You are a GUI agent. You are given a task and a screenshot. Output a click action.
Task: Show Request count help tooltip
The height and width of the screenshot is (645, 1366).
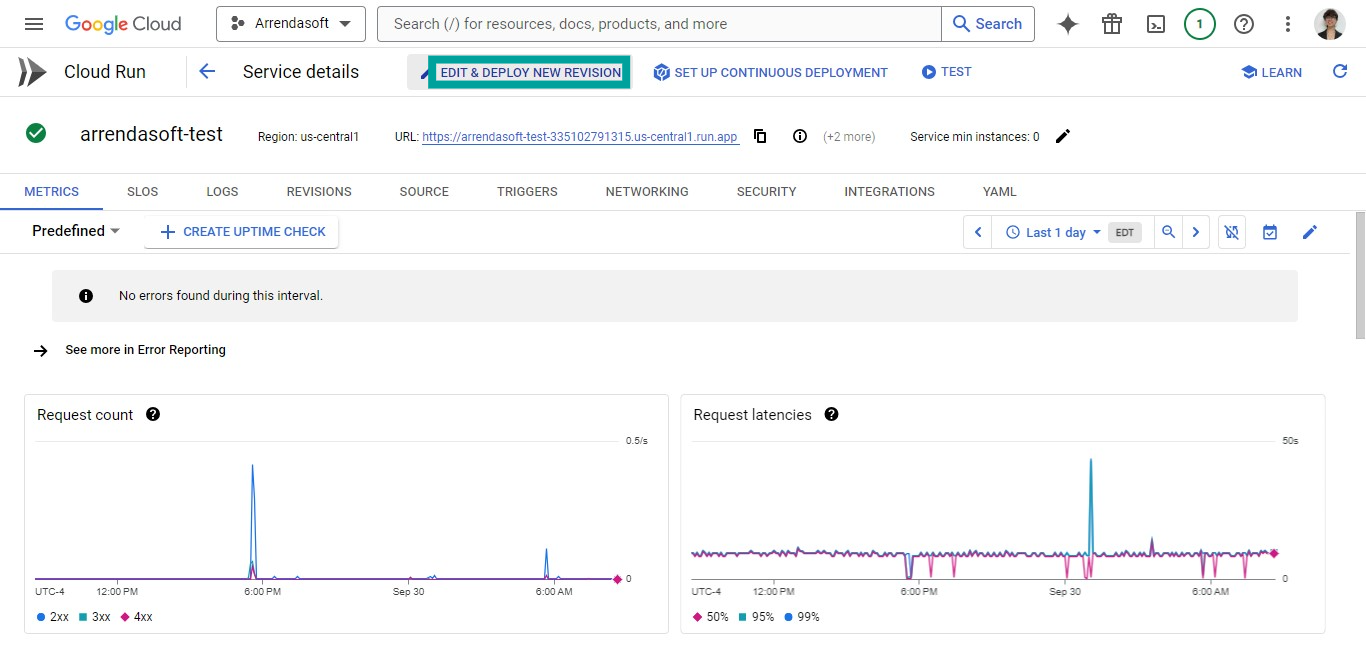tap(153, 414)
